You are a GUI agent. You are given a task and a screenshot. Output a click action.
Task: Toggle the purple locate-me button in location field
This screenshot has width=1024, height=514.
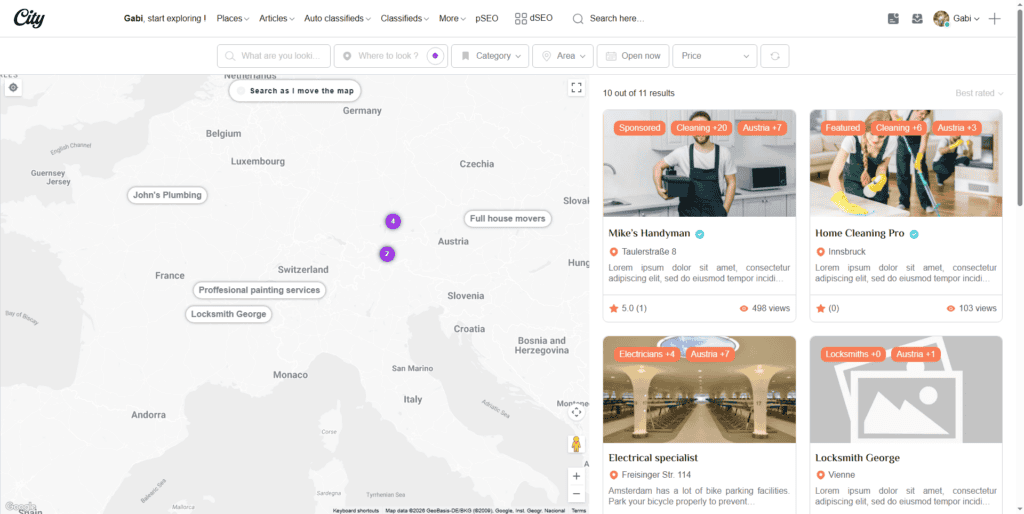pyautogui.click(x=434, y=56)
